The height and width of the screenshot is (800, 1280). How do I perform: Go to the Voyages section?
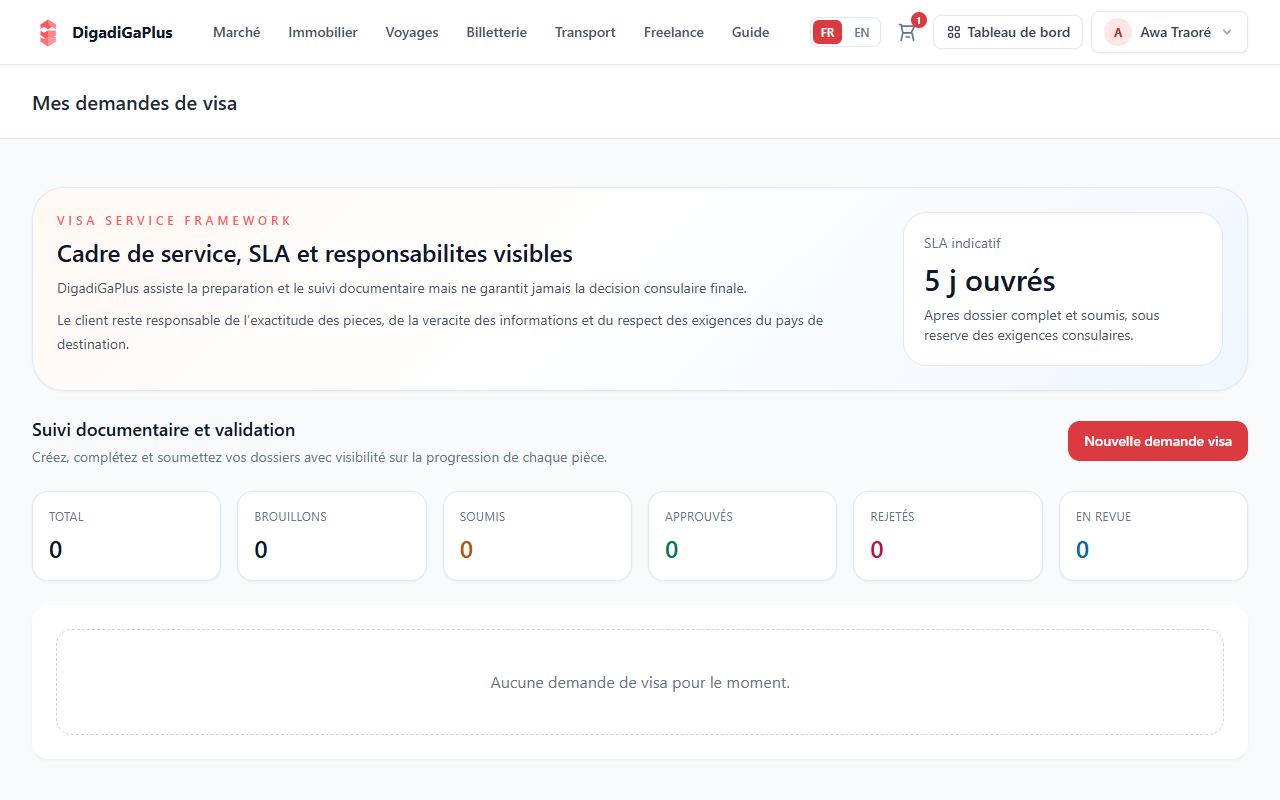412,32
